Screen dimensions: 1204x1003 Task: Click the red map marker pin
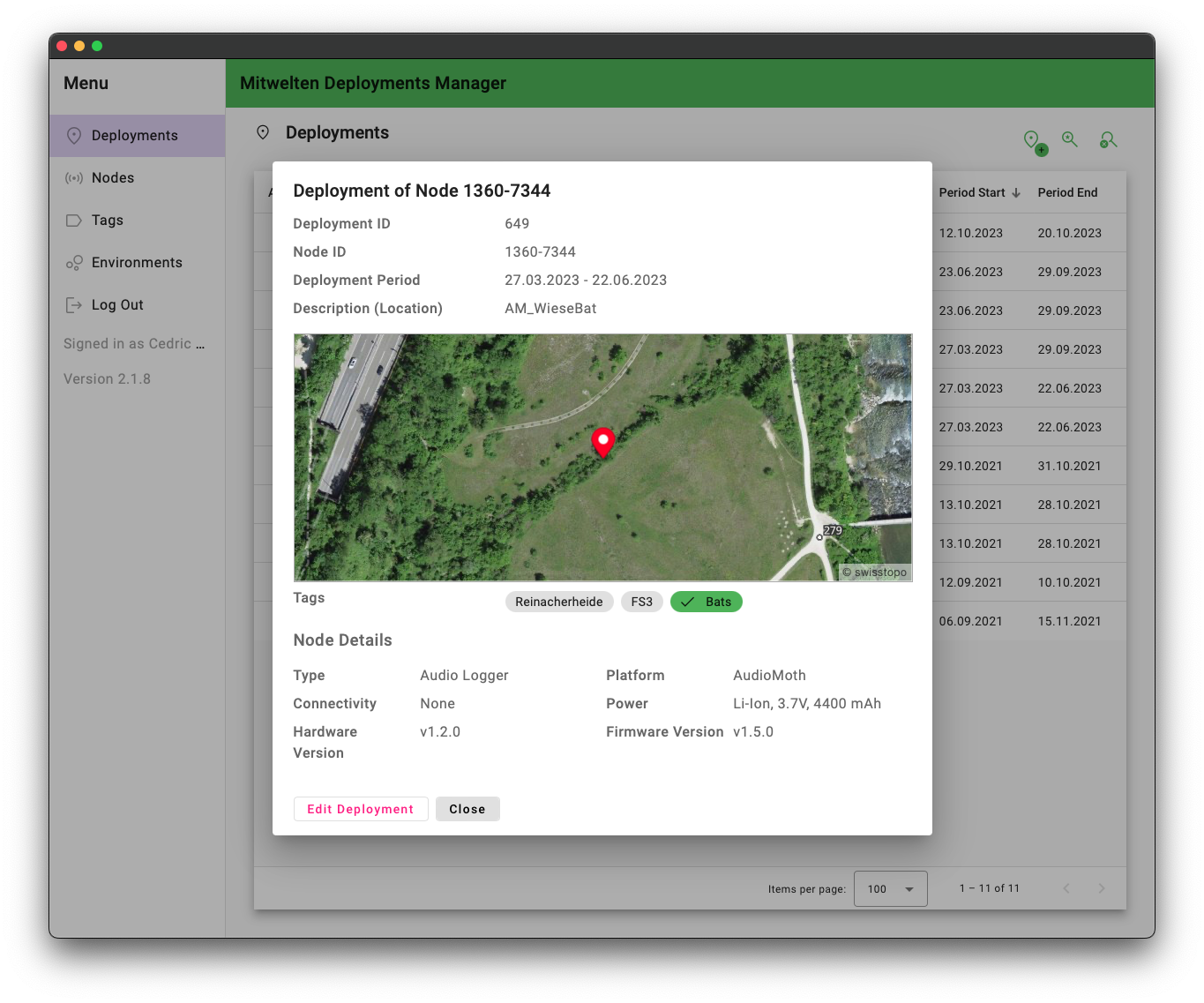point(603,441)
